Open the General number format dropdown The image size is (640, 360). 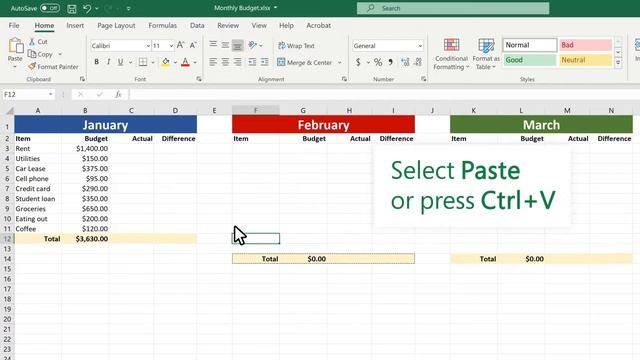click(420, 46)
